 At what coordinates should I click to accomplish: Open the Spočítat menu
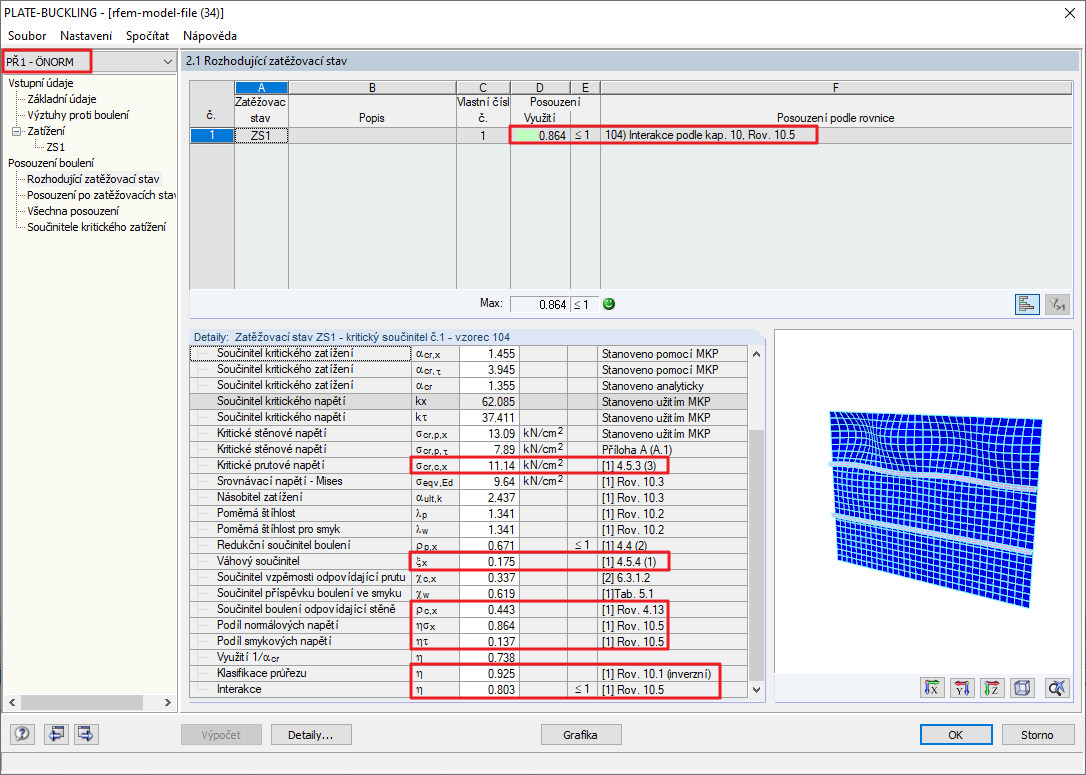tap(148, 35)
